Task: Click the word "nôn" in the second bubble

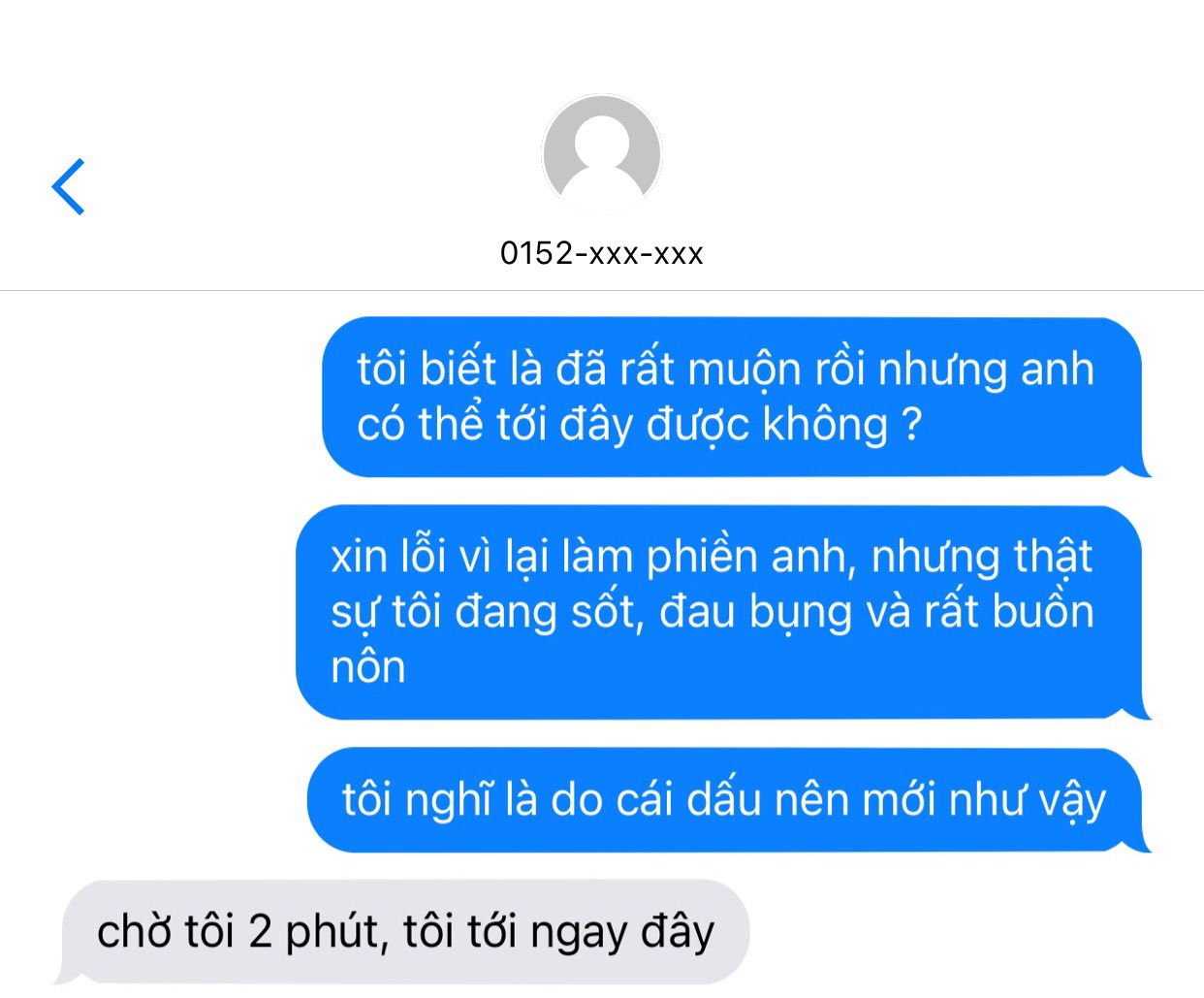Action: pyautogui.click(x=368, y=667)
